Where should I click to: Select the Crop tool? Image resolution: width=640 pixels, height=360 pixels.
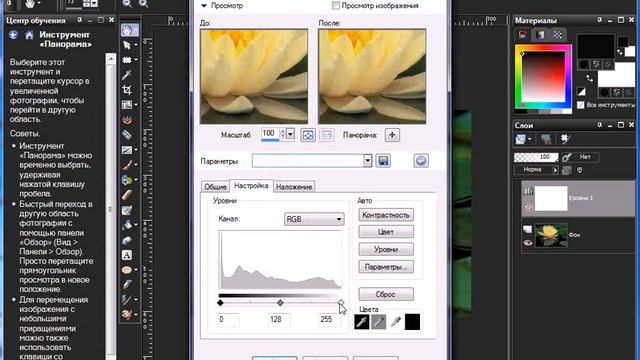[127, 90]
